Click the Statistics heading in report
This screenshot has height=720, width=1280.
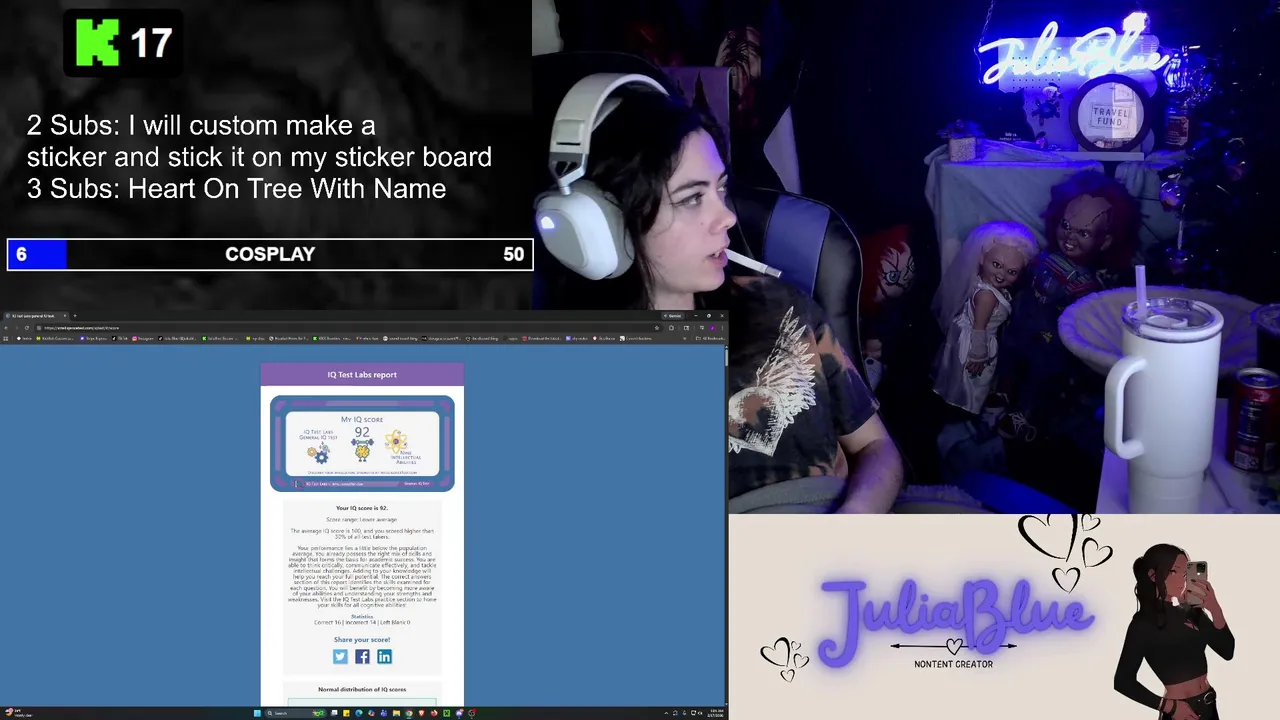[362, 616]
